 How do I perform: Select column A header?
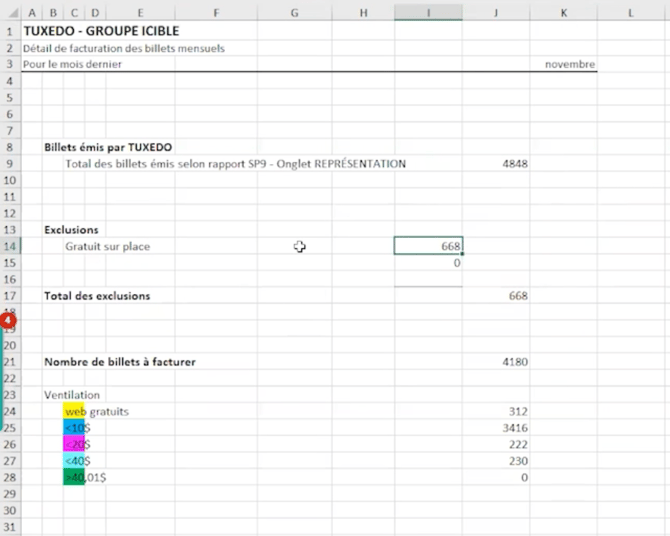(32, 13)
